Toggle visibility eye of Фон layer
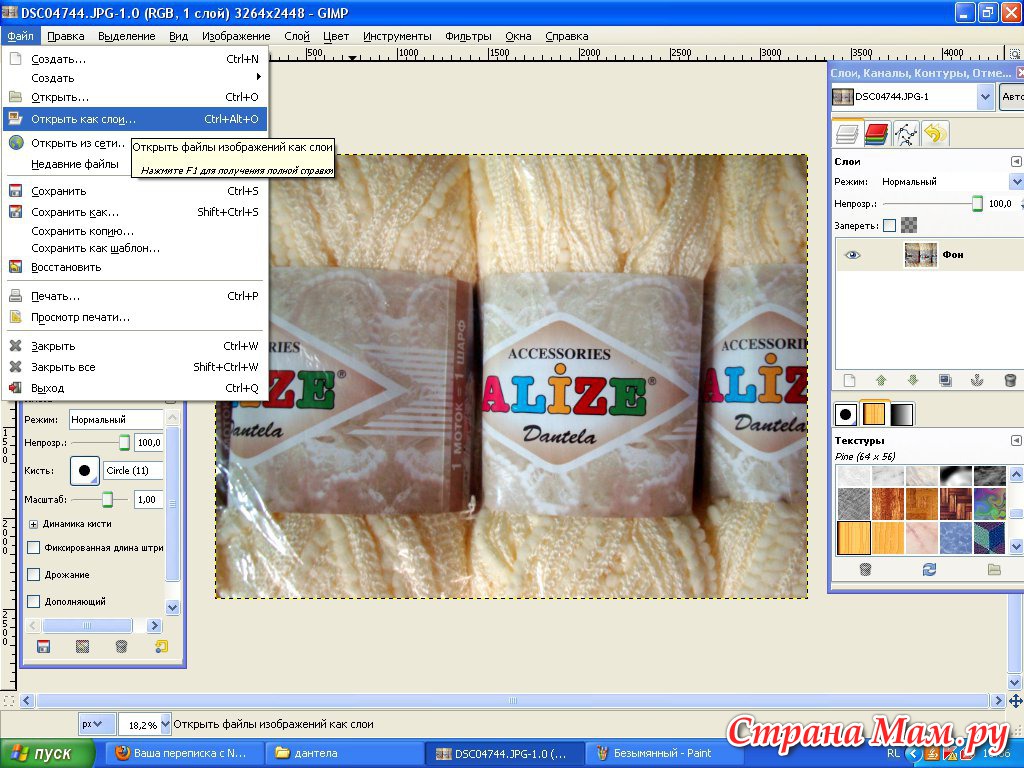1024x768 pixels. [x=852, y=255]
